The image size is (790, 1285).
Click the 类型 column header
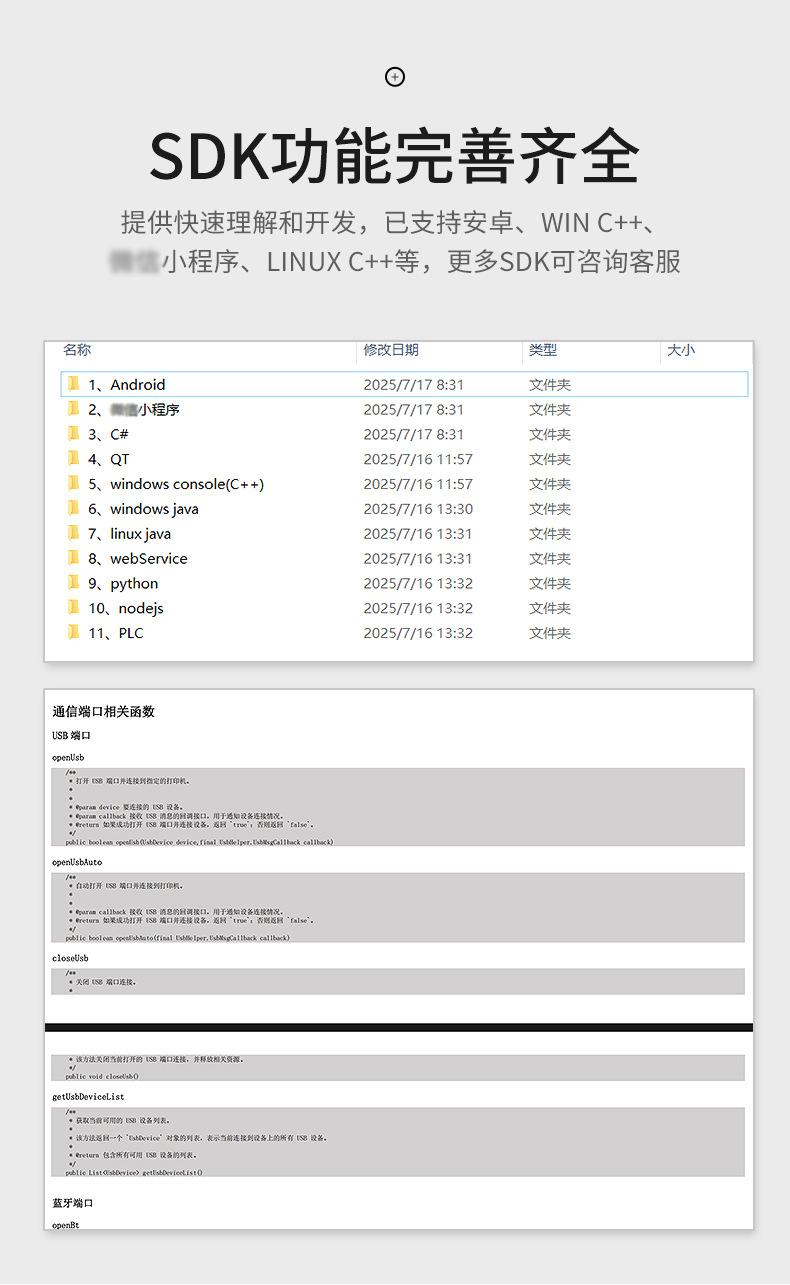coord(543,350)
